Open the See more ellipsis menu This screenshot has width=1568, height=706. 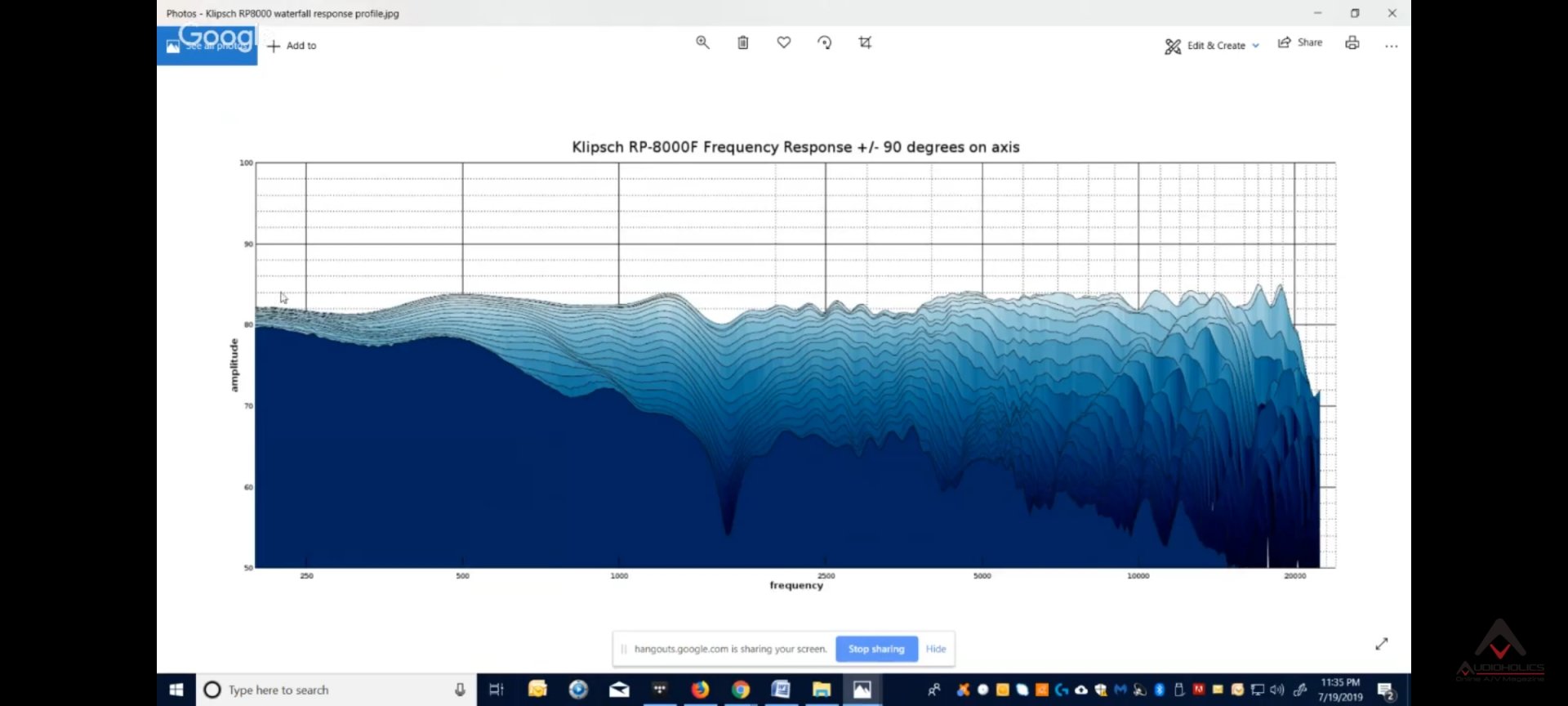1392,46
